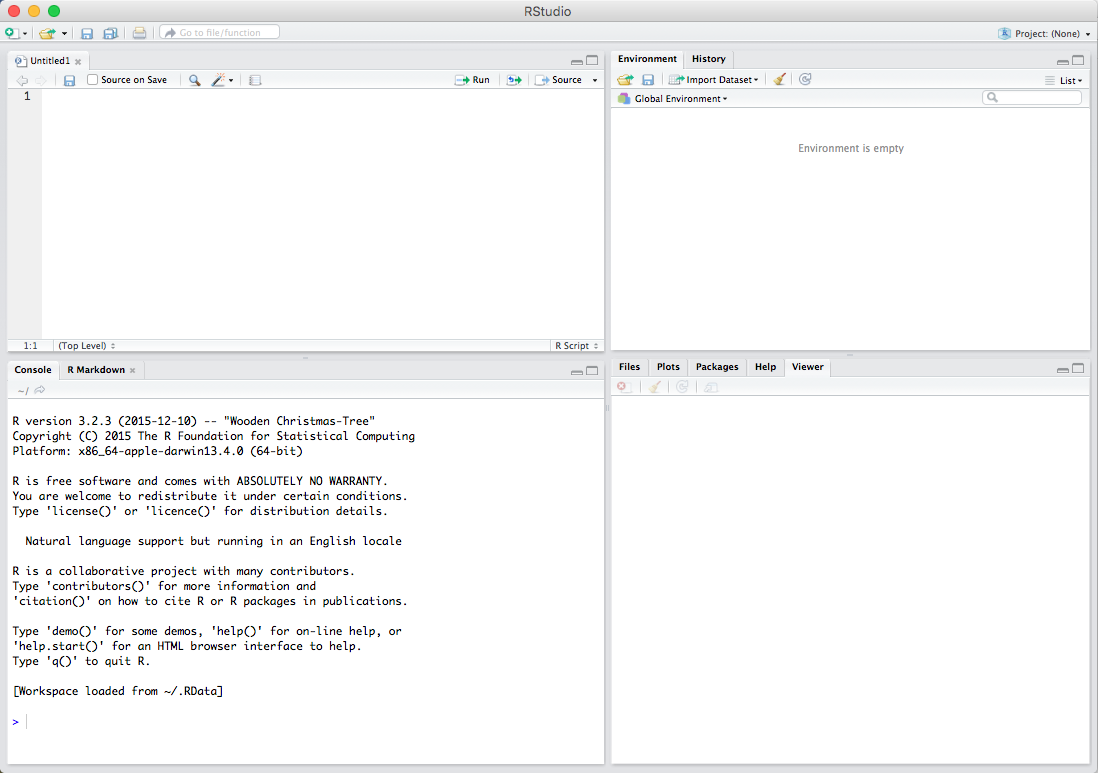Close the Untitled1 editor tab

pos(78,61)
